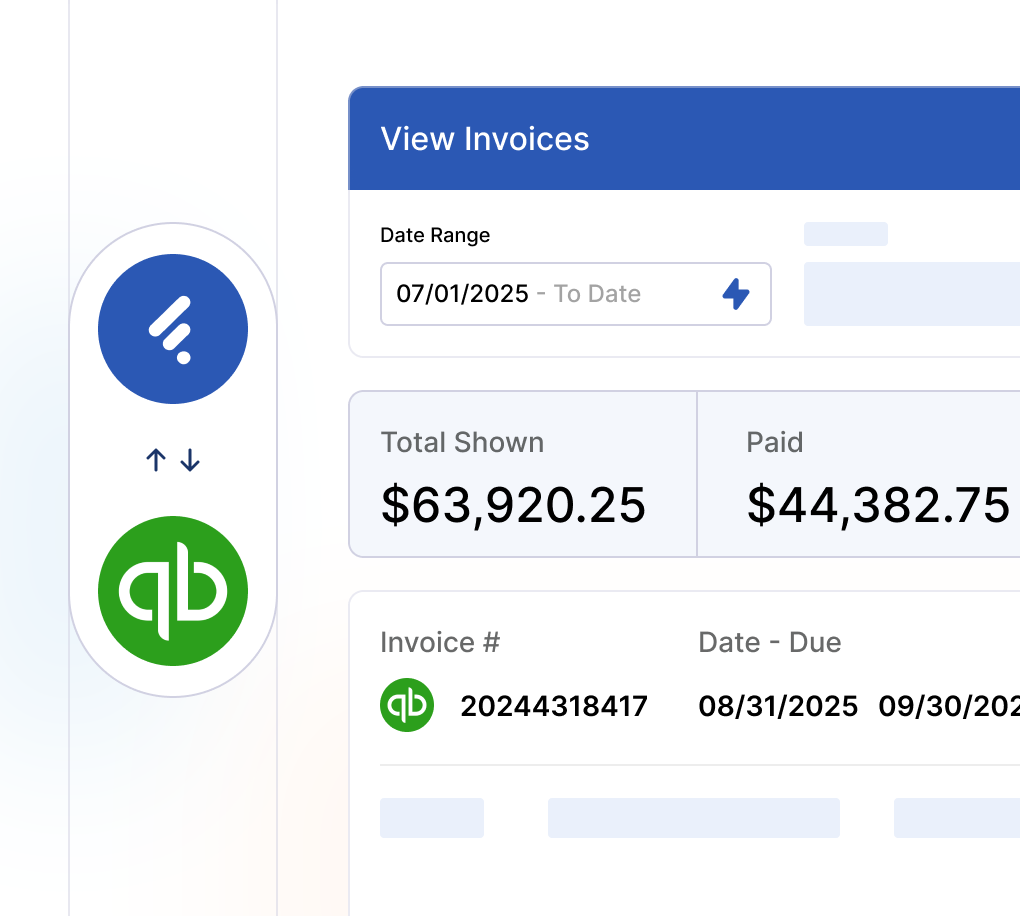Open the 07/01/2025 start date selector

[x=462, y=293]
